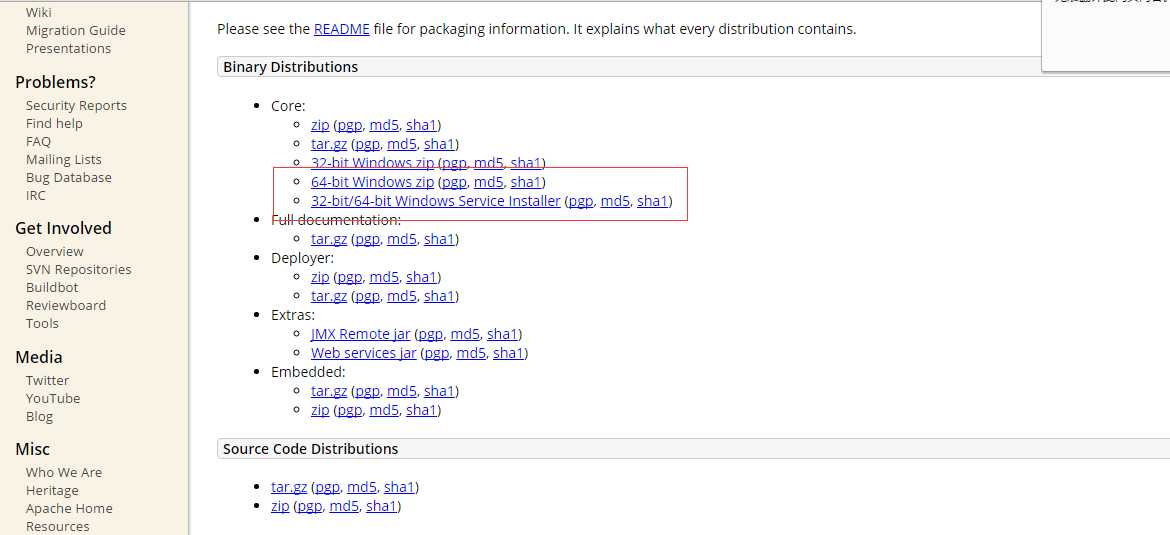Open the Mailing Lists page
This screenshot has height=535, width=1170.
coord(63,160)
